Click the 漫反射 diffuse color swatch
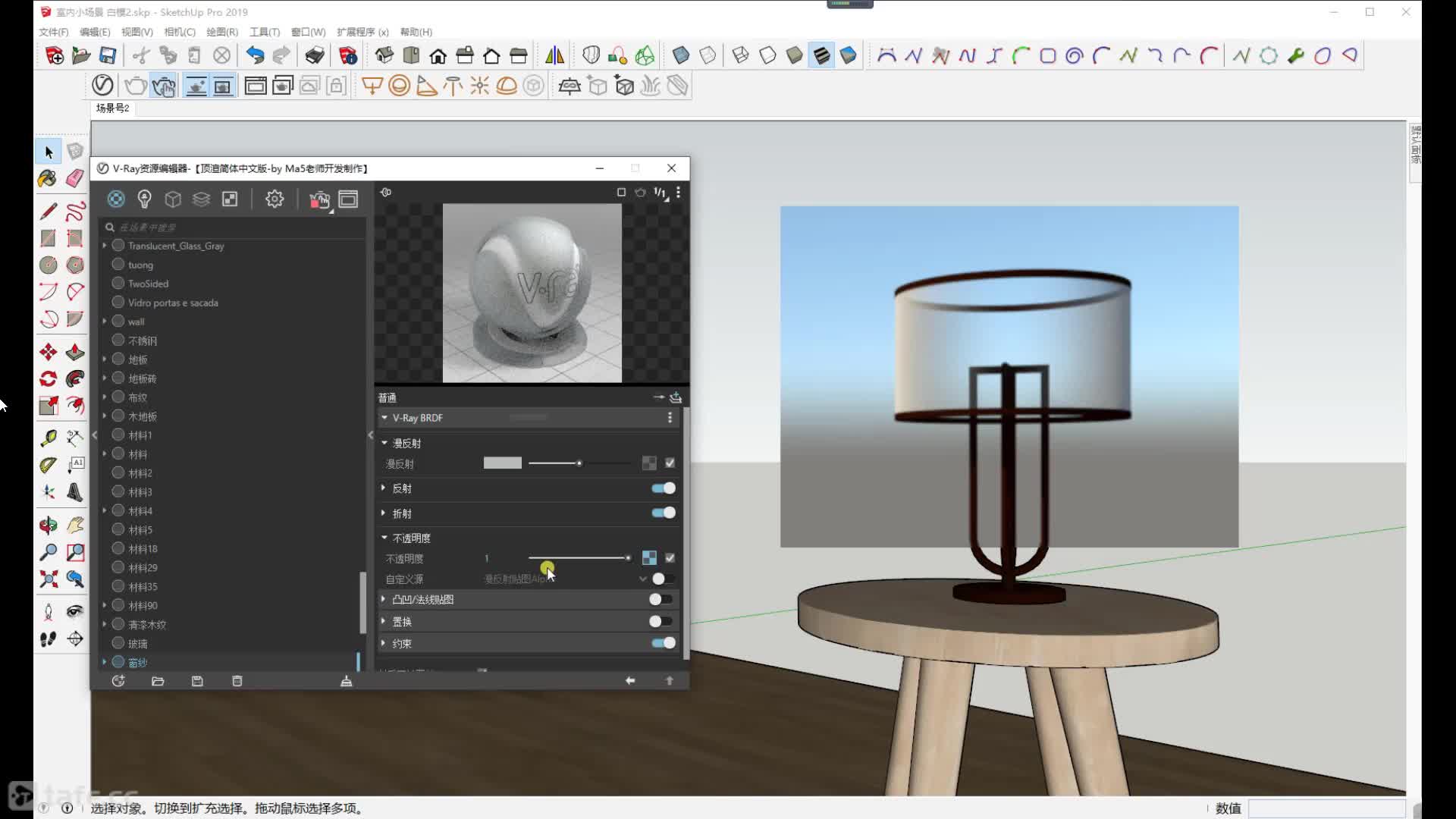The height and width of the screenshot is (819, 1456). point(503,463)
